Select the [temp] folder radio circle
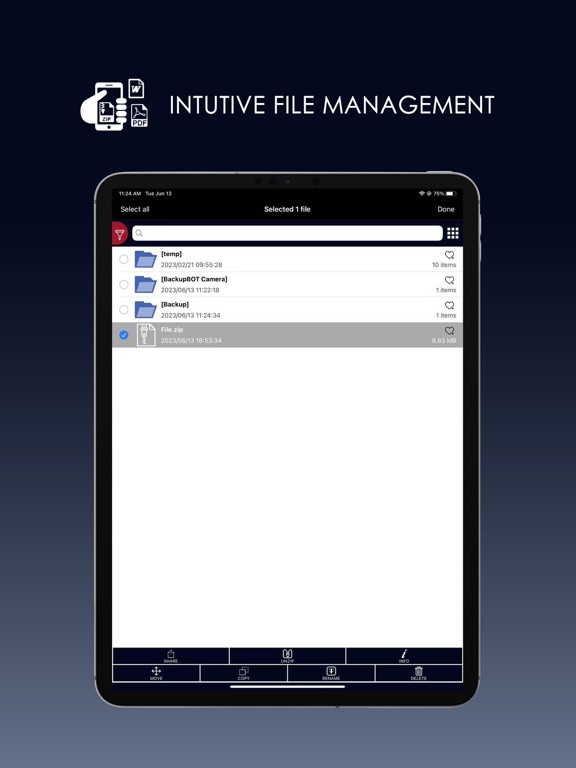 point(124,259)
